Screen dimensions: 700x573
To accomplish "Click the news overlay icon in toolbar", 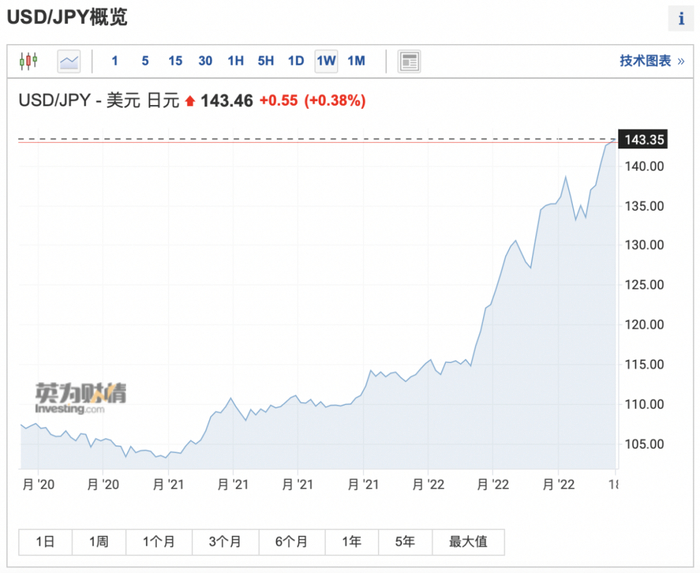I will 409,61.
